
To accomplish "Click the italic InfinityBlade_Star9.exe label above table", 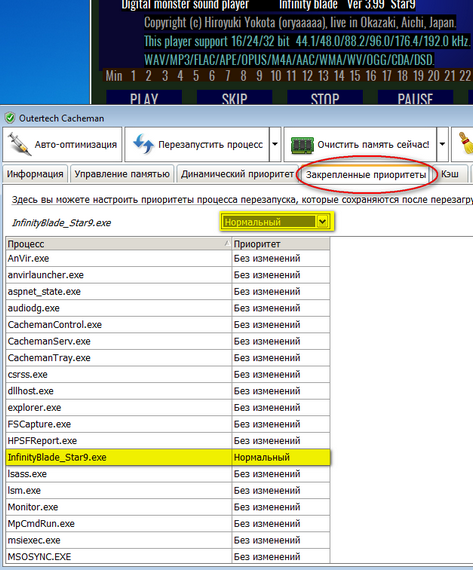I will (61, 223).
